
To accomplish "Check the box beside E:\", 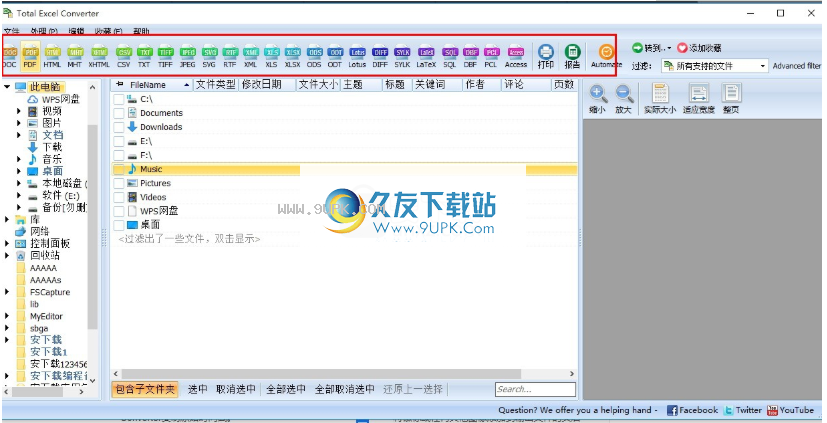I will [x=119, y=141].
